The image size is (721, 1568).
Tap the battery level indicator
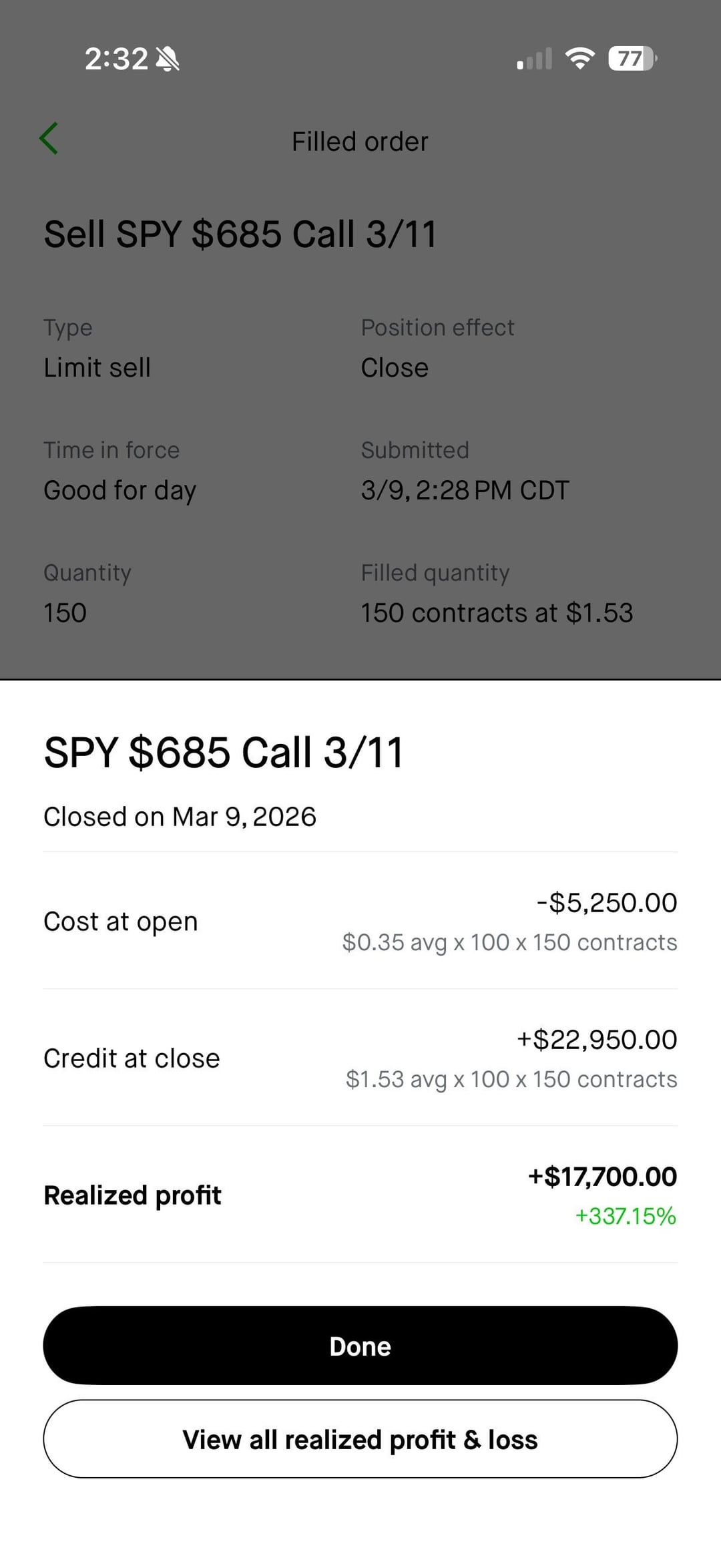632,59
